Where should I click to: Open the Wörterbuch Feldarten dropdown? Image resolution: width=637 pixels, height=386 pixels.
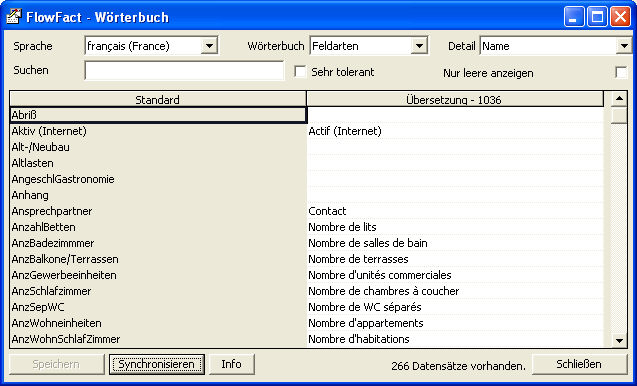[419, 46]
